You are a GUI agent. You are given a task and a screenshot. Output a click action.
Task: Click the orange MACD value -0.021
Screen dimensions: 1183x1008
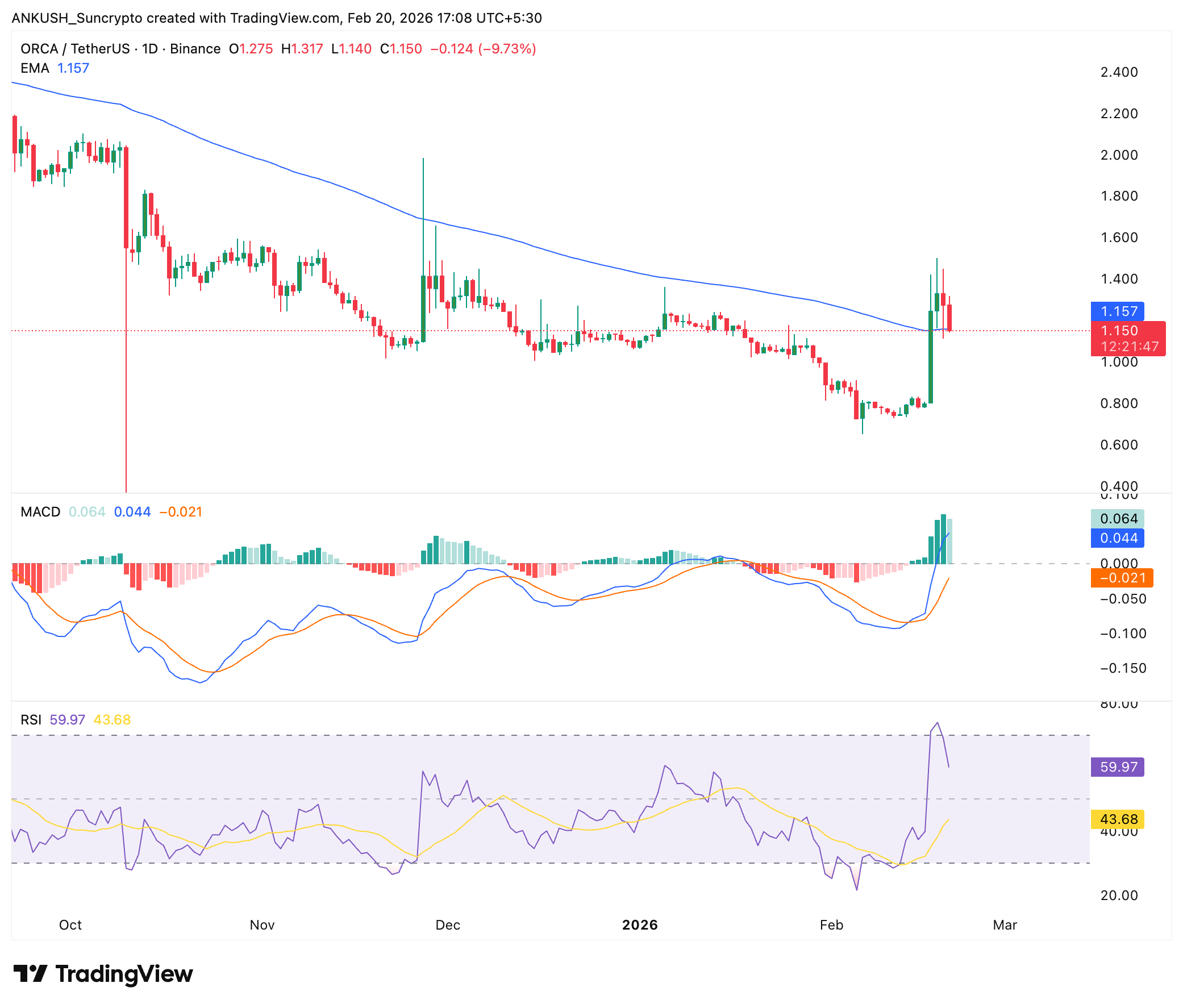tap(181, 513)
